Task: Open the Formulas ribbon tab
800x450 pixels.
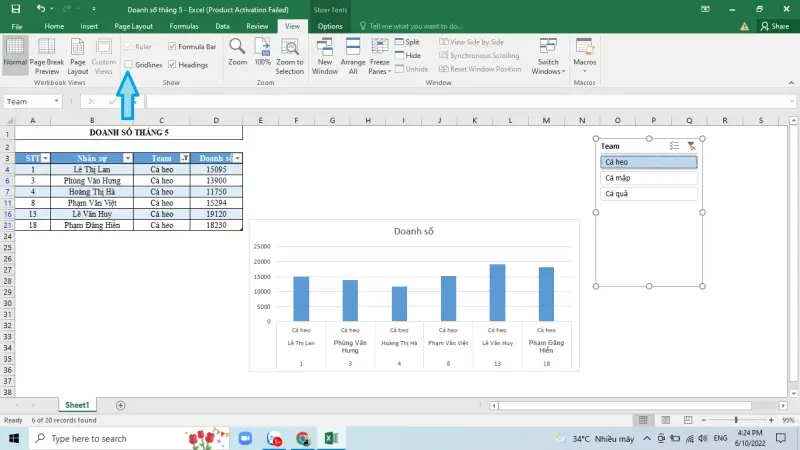Action: pyautogui.click(x=182, y=26)
